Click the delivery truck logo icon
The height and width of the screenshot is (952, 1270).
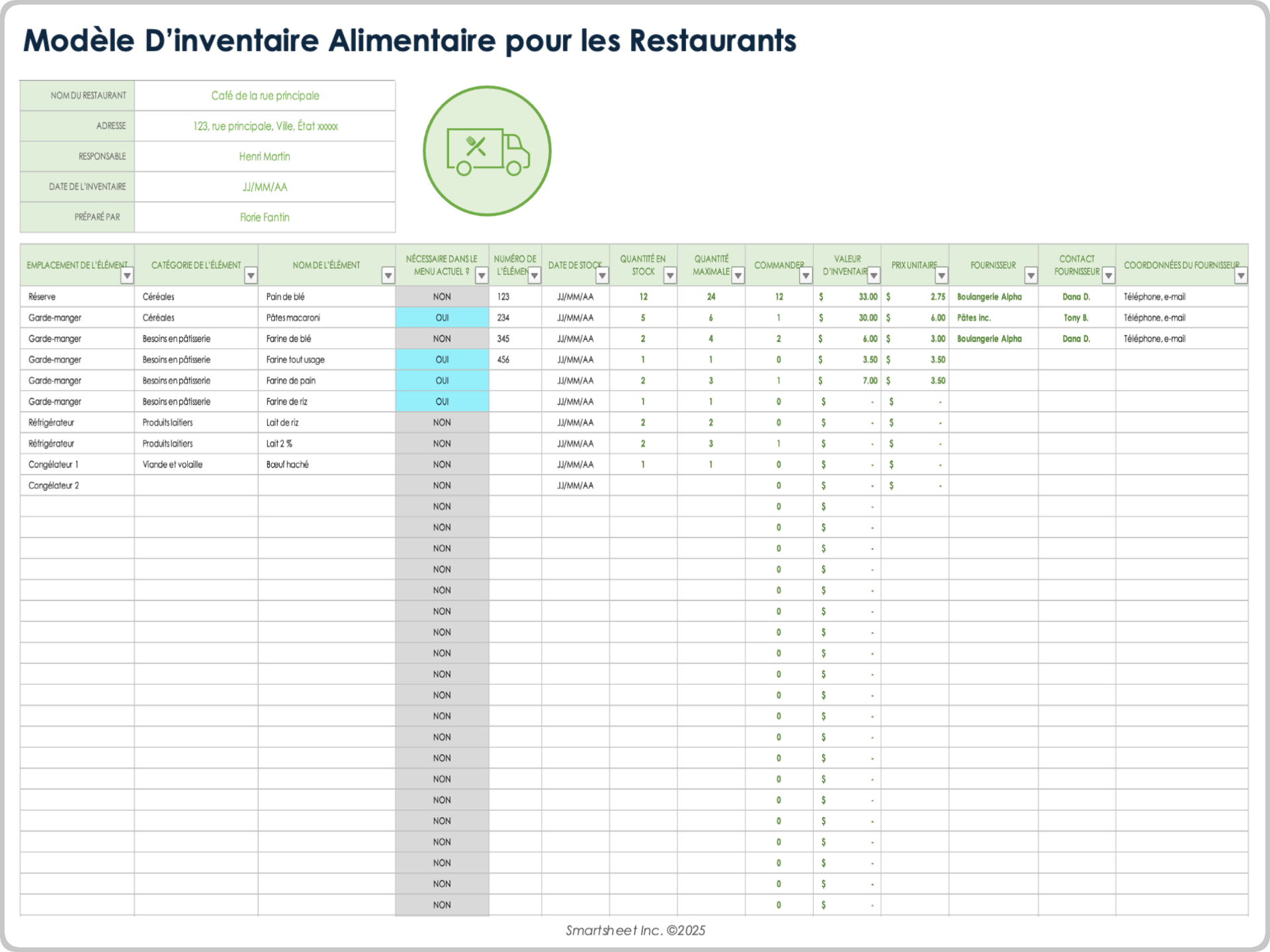pos(487,151)
